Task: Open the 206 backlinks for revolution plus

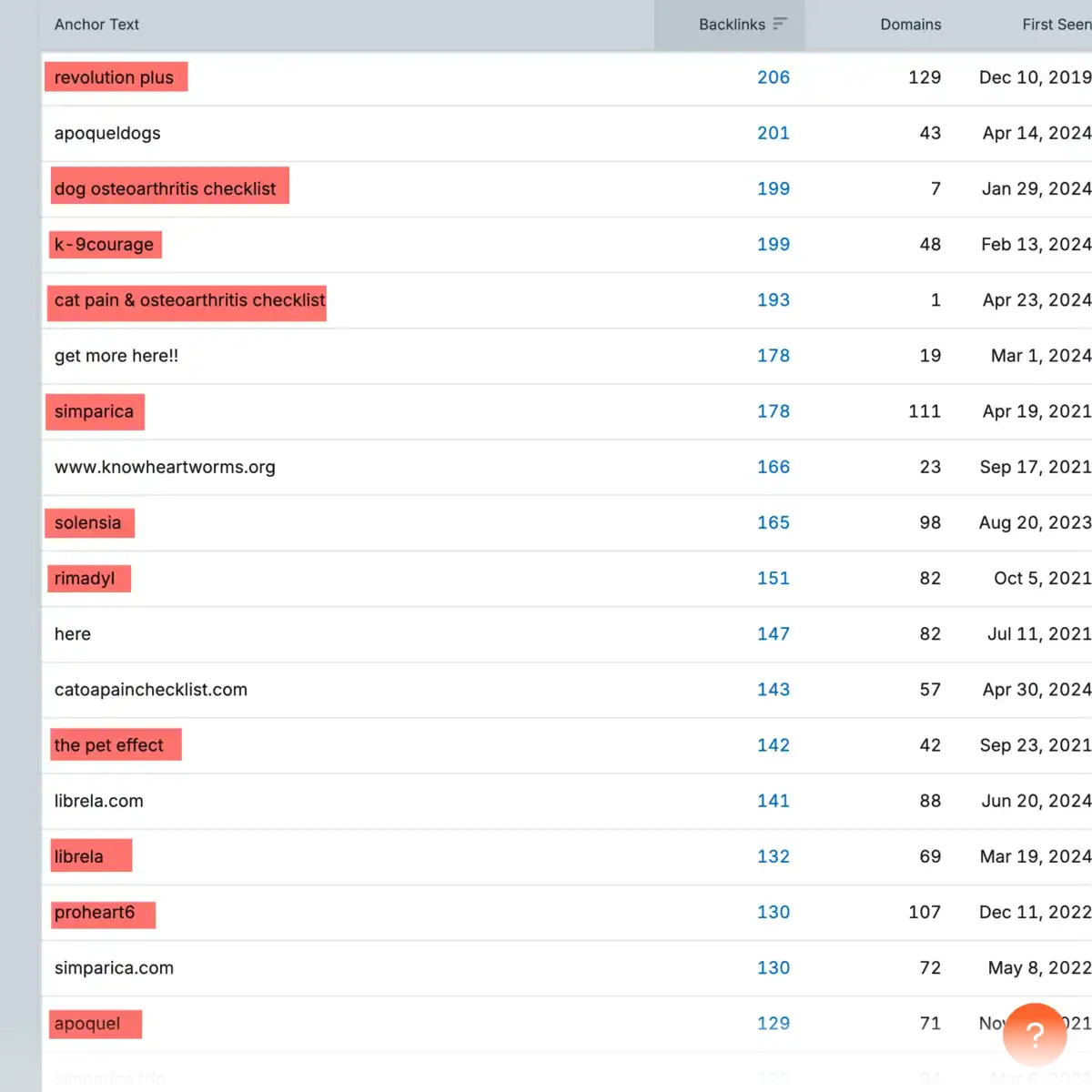Action: (x=773, y=77)
